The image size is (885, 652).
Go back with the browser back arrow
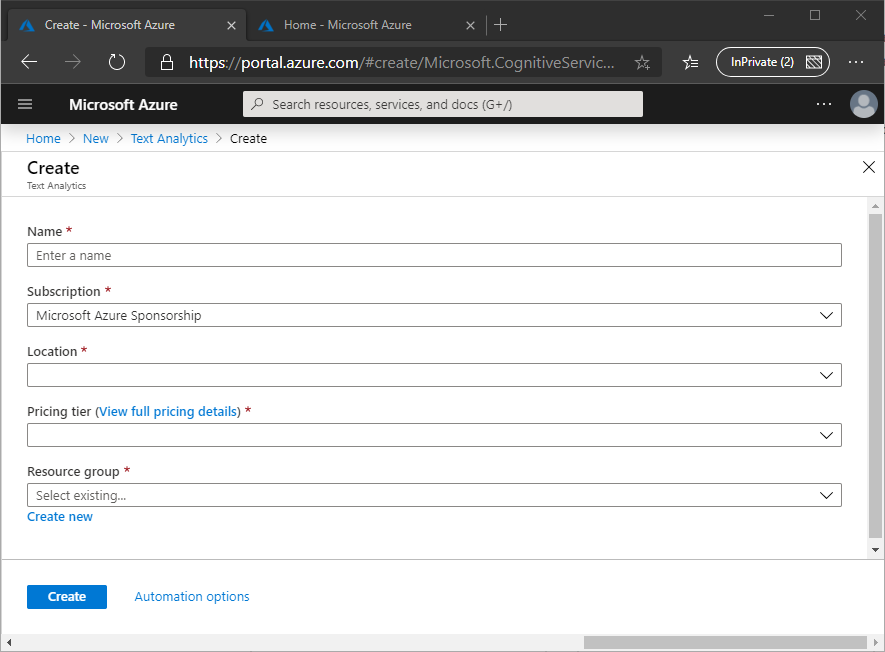click(29, 62)
